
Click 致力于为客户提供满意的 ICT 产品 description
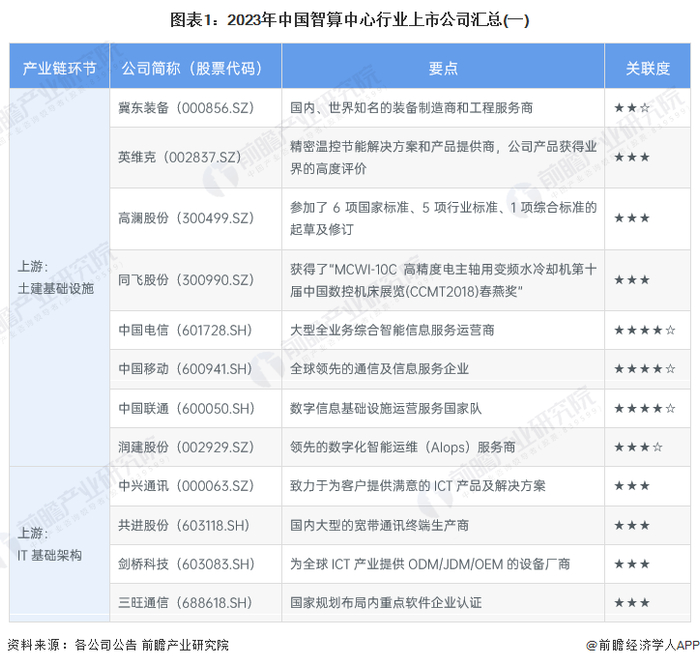[x=417, y=486]
